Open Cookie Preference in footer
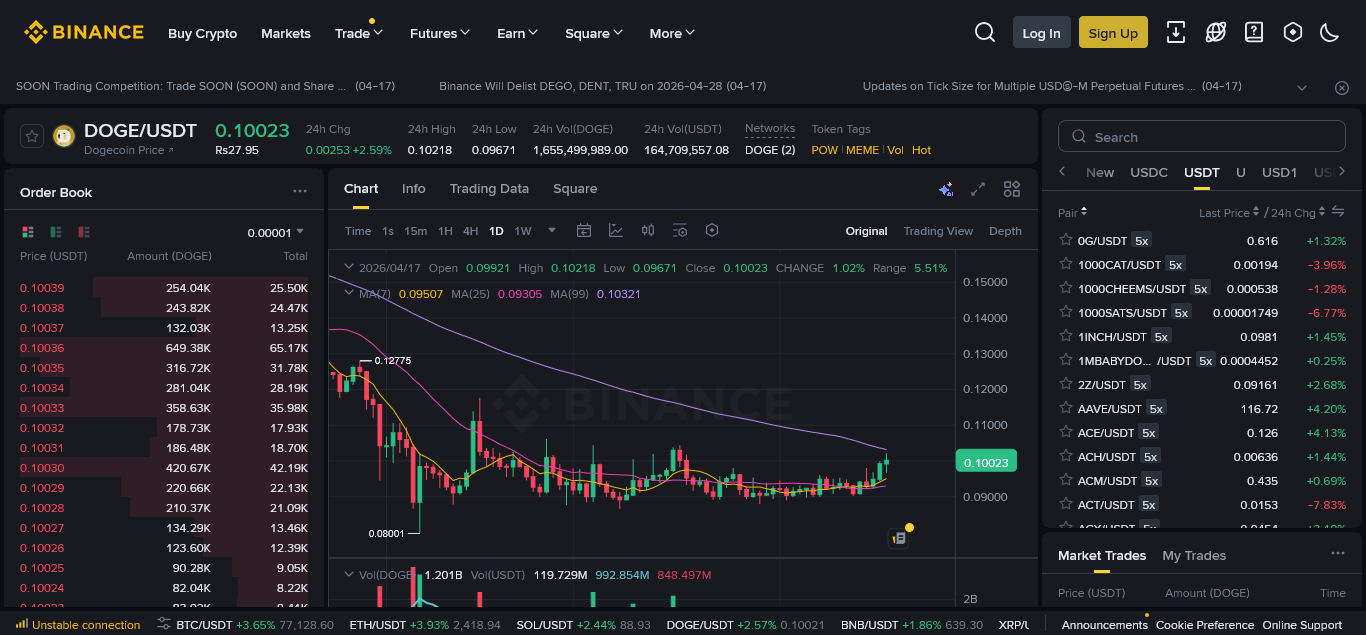 (x=1205, y=625)
